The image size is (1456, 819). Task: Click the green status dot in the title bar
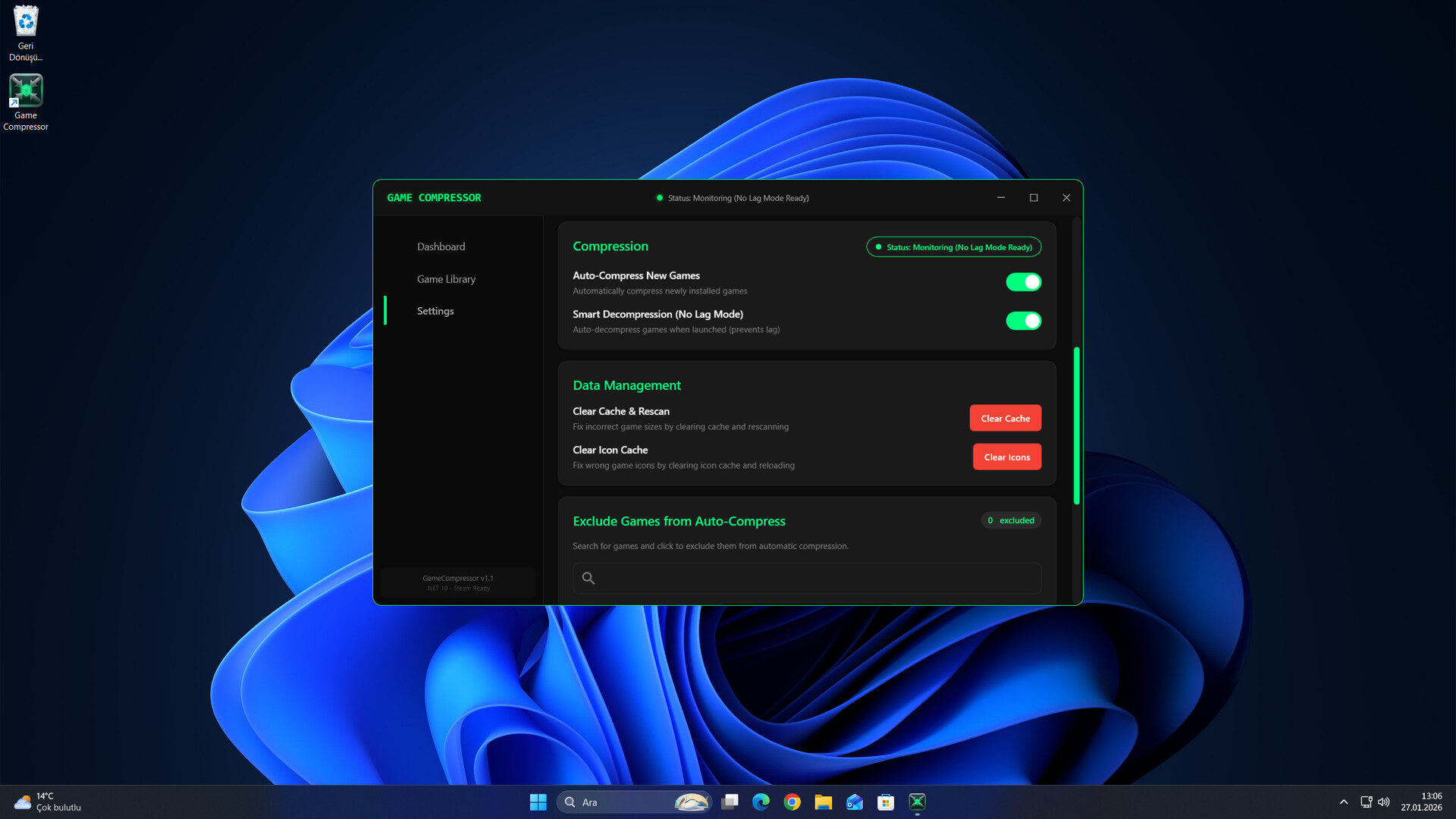(x=658, y=197)
